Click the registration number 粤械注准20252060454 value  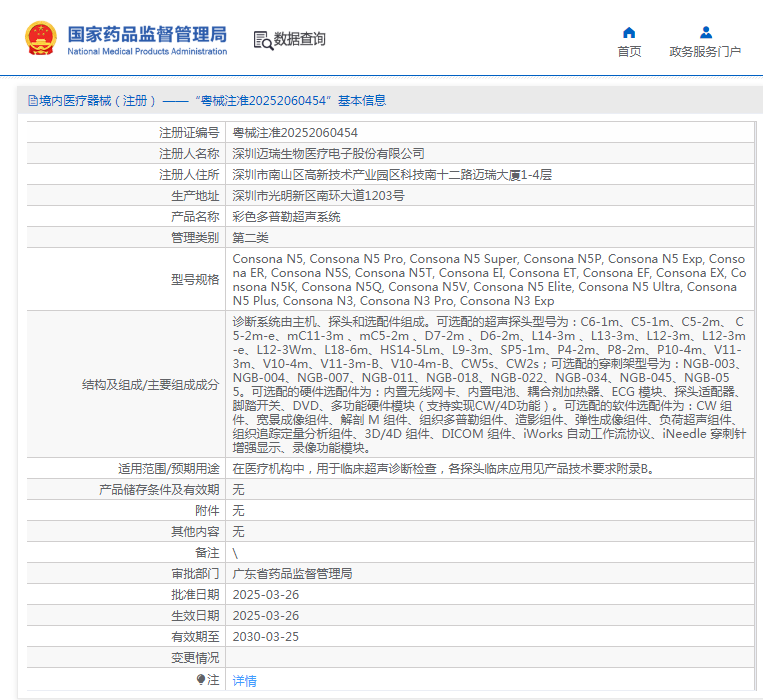(x=295, y=132)
